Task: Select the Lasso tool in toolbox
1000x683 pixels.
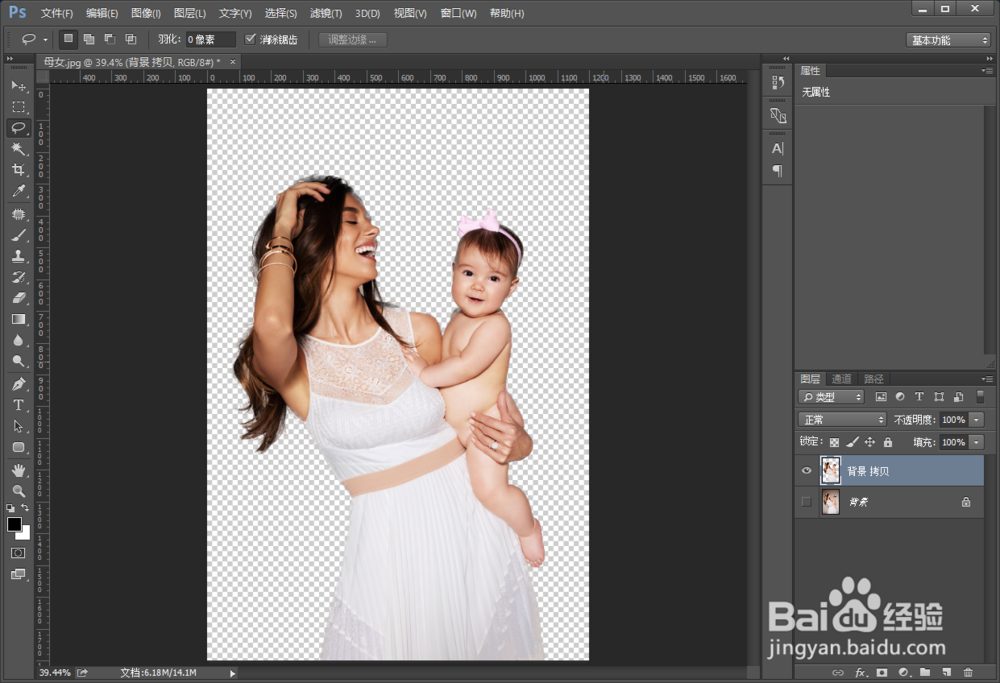Action: pyautogui.click(x=18, y=128)
